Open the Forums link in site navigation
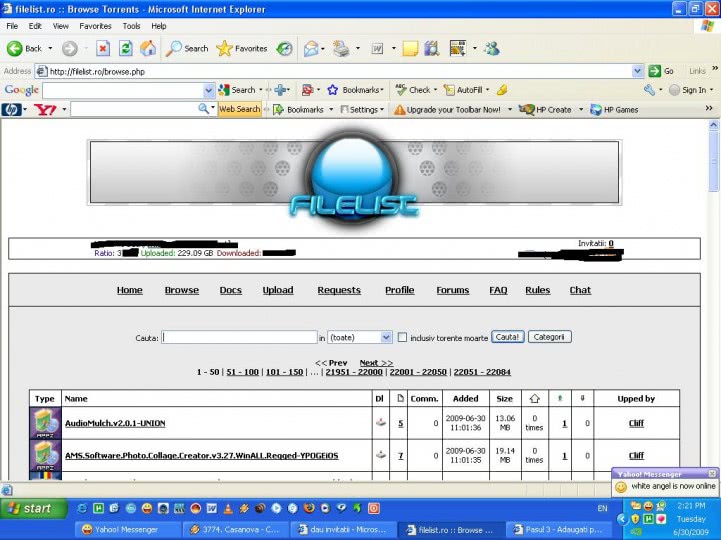The height and width of the screenshot is (540, 721). click(x=452, y=290)
